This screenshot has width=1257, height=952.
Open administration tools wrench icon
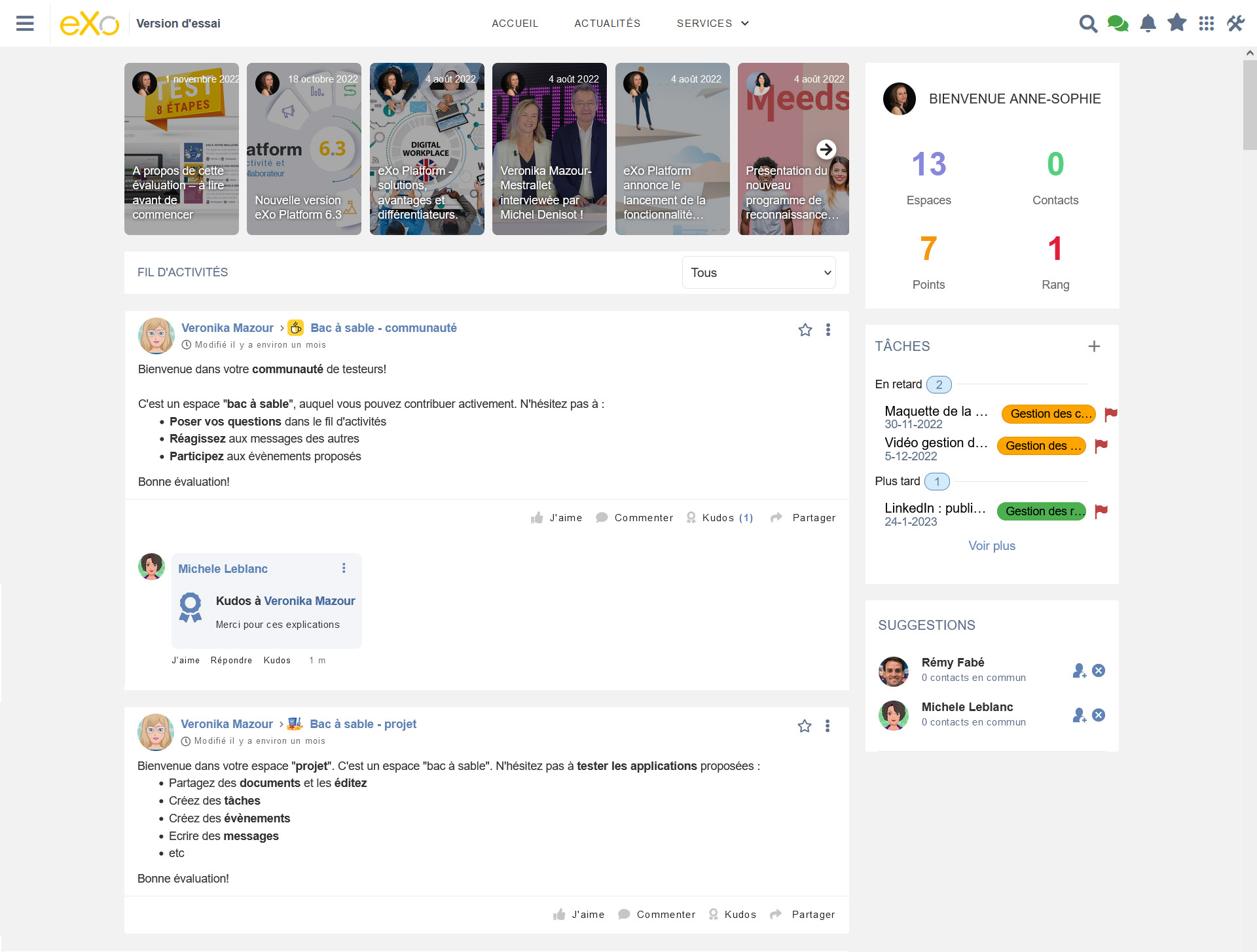point(1235,24)
